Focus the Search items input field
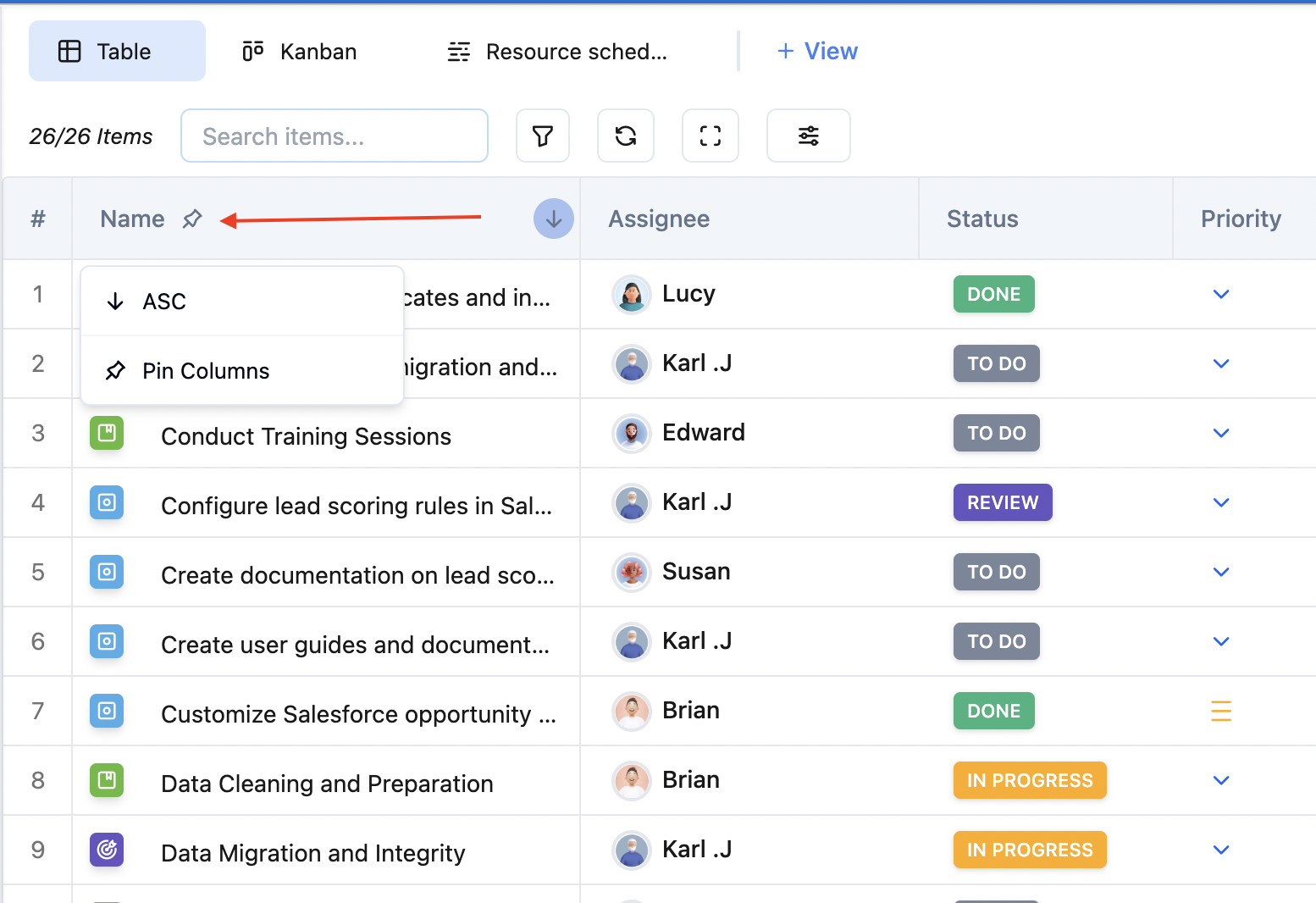1316x903 pixels. (x=335, y=136)
